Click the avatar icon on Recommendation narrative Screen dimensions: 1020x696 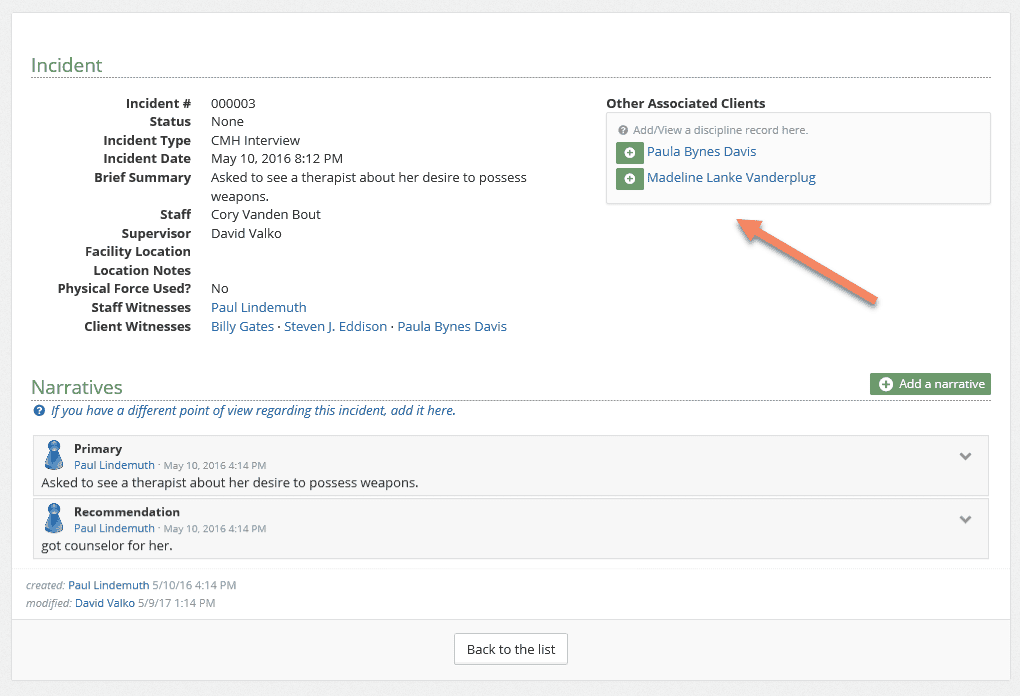coord(55,518)
